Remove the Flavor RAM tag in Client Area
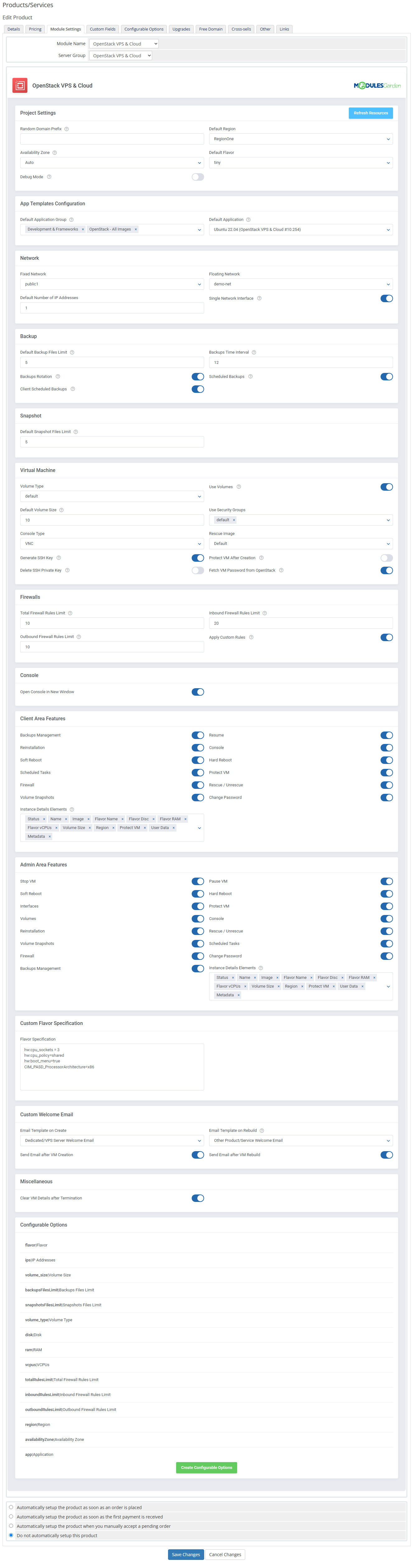The width and height of the screenshot is (412, 1568). tap(185, 819)
